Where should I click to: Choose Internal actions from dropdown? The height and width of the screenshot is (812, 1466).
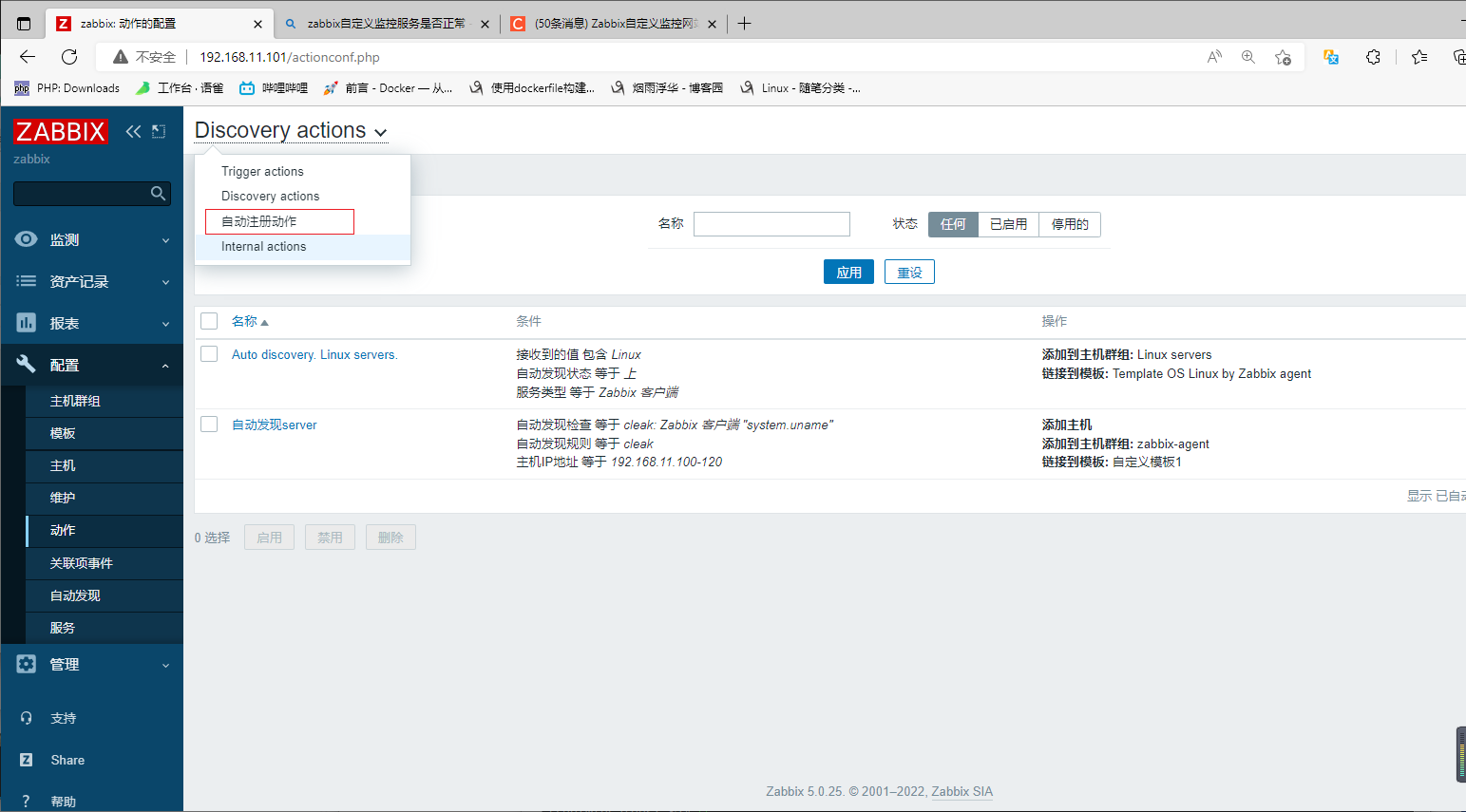pos(263,246)
